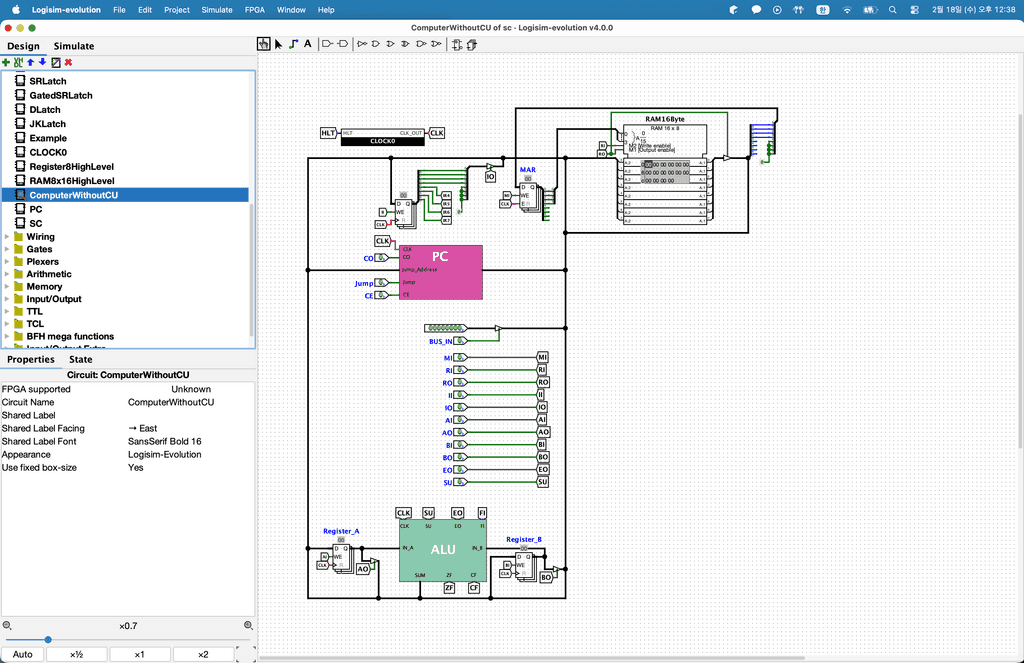The width and height of the screenshot is (1024, 663).
Task: Toggle the Jump input pin
Action: 382,283
